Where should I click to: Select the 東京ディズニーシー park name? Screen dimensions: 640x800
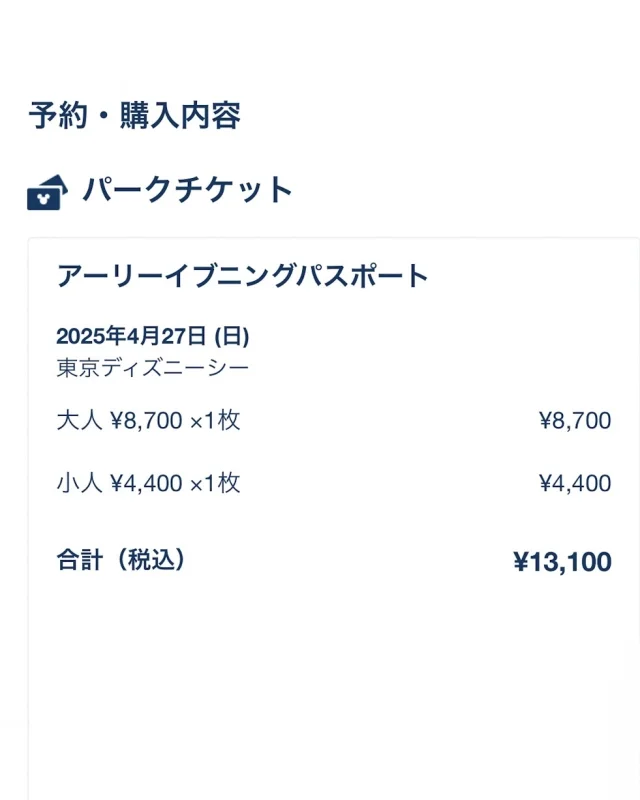click(x=152, y=368)
